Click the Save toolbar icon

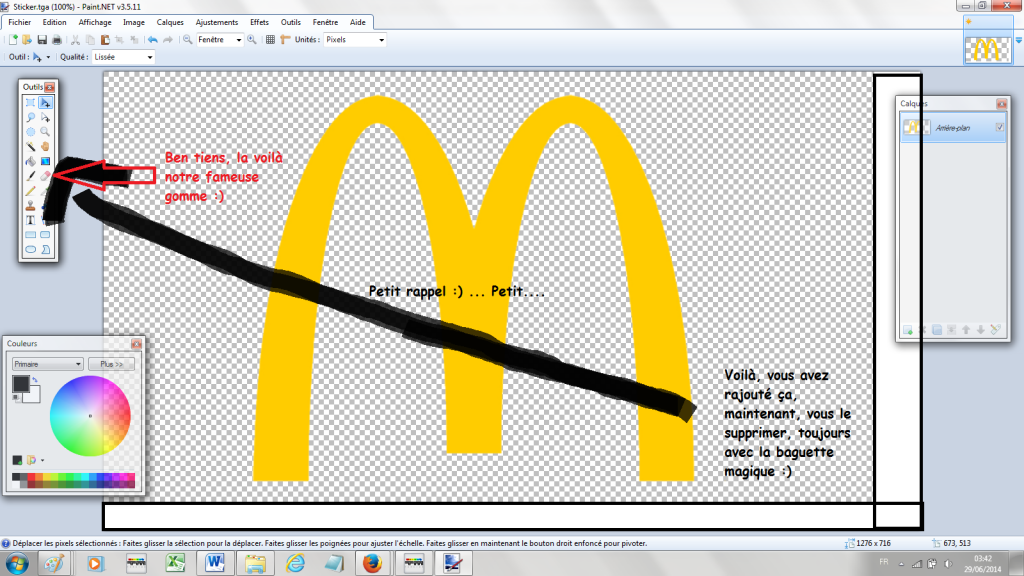pyautogui.click(x=42, y=40)
